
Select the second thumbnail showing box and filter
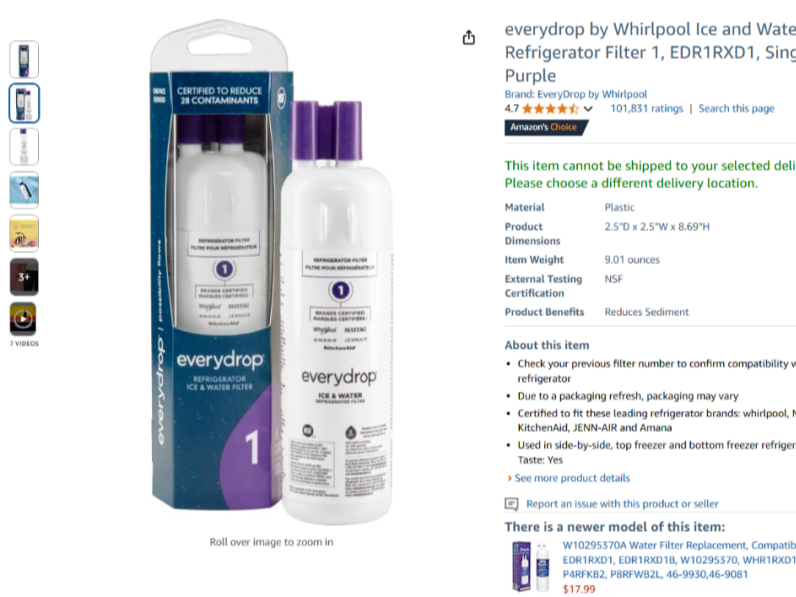(24, 103)
